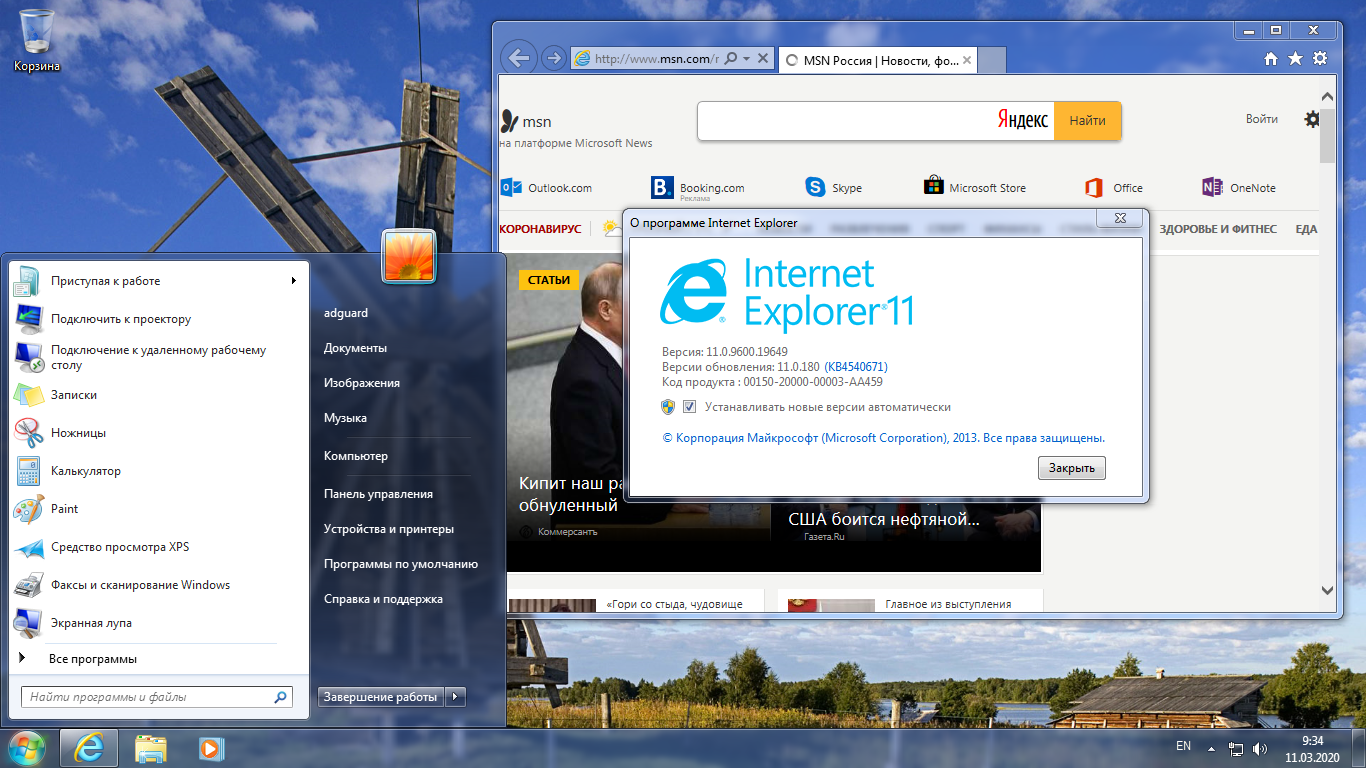
Task: Click the weather sun icon on MSN
Action: pyautogui.click(x=611, y=229)
